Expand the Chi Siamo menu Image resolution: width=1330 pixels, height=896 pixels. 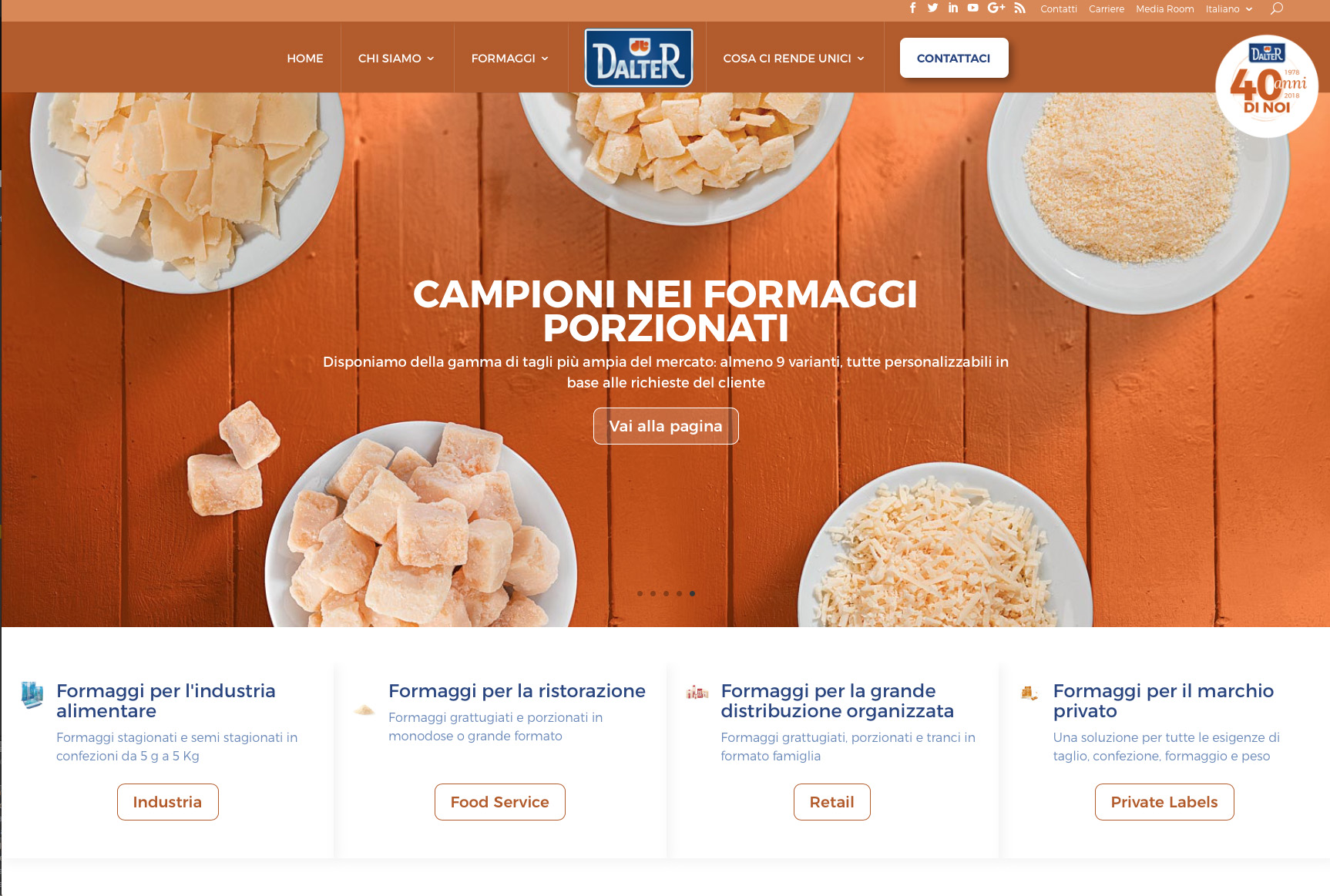[397, 59]
